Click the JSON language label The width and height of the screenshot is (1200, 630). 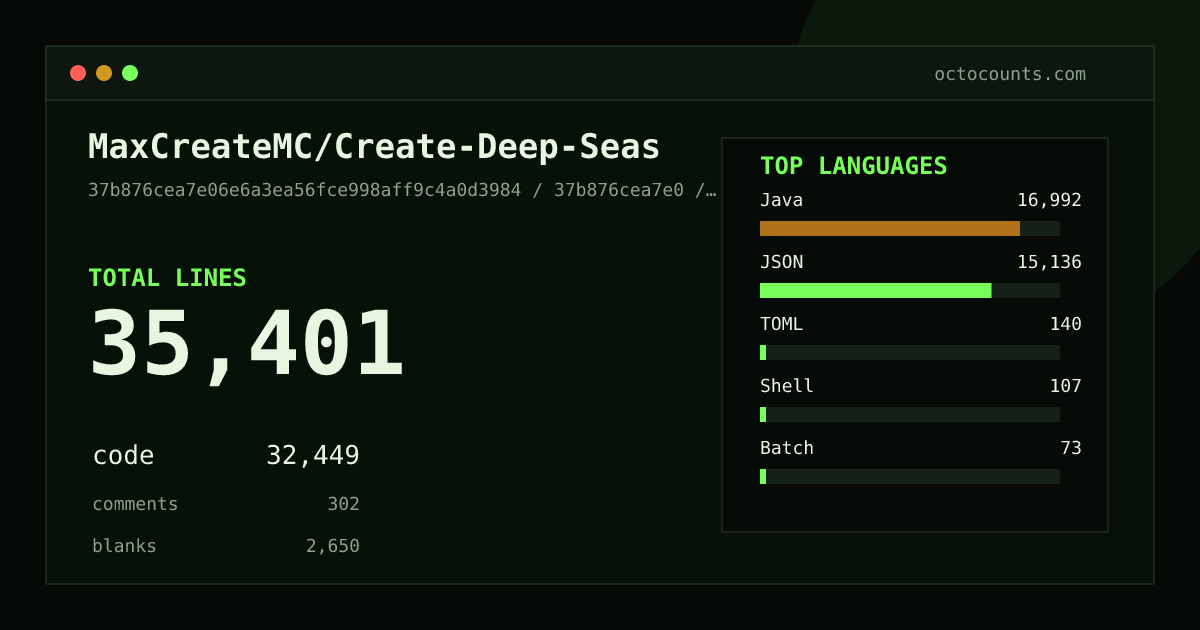781,262
